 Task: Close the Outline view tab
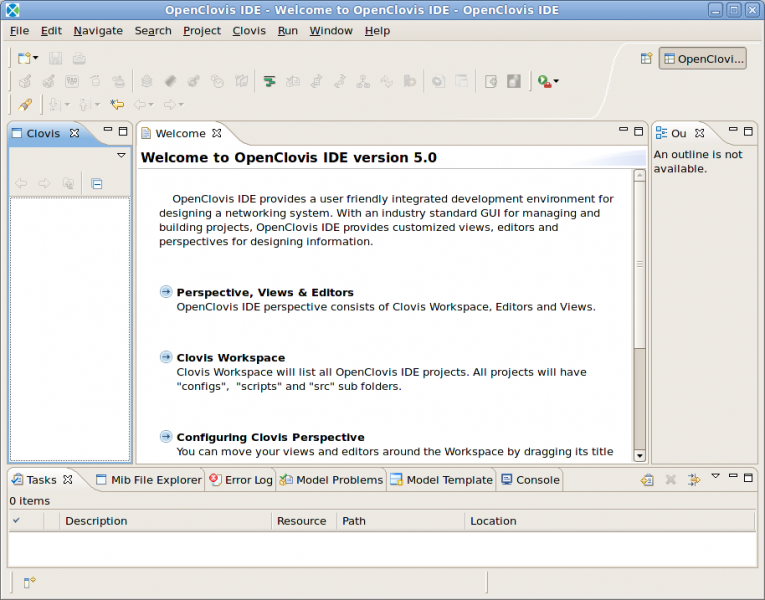700,133
